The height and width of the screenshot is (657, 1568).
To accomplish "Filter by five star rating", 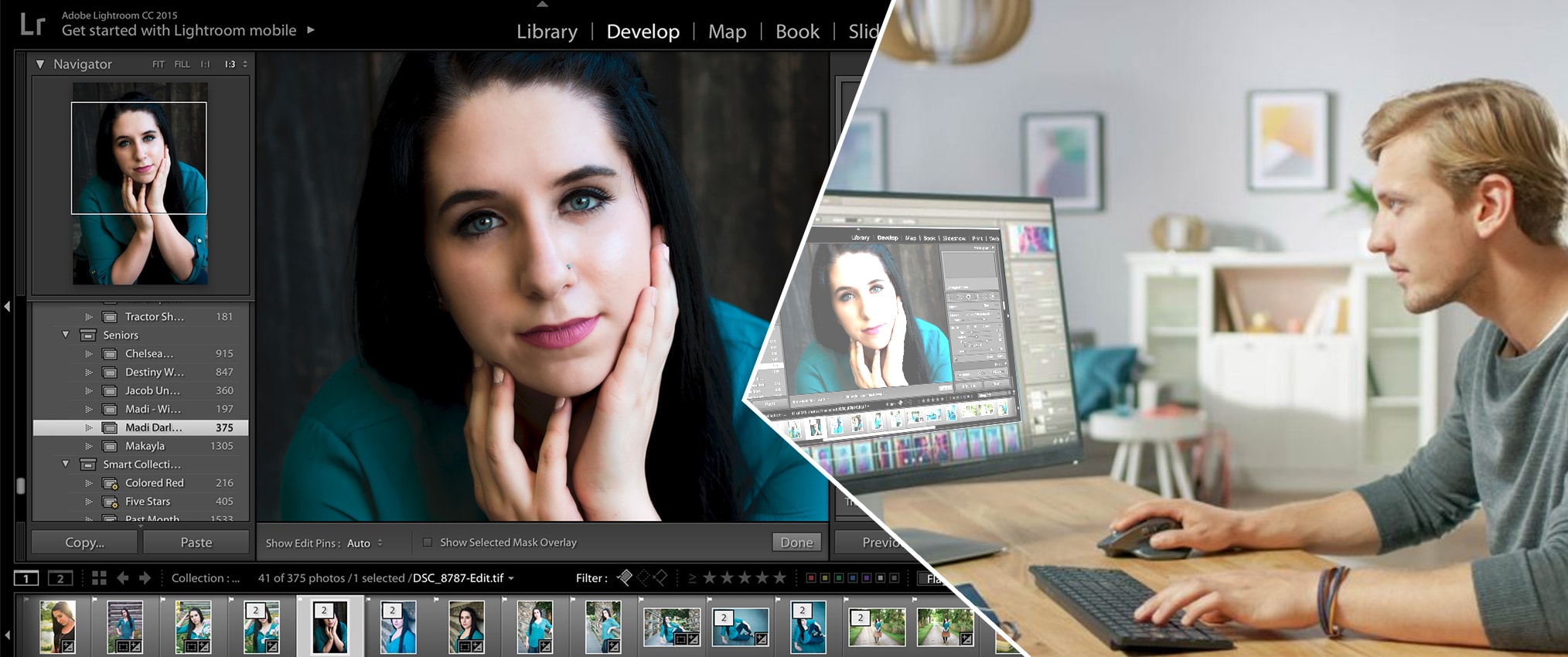I will coord(779,577).
